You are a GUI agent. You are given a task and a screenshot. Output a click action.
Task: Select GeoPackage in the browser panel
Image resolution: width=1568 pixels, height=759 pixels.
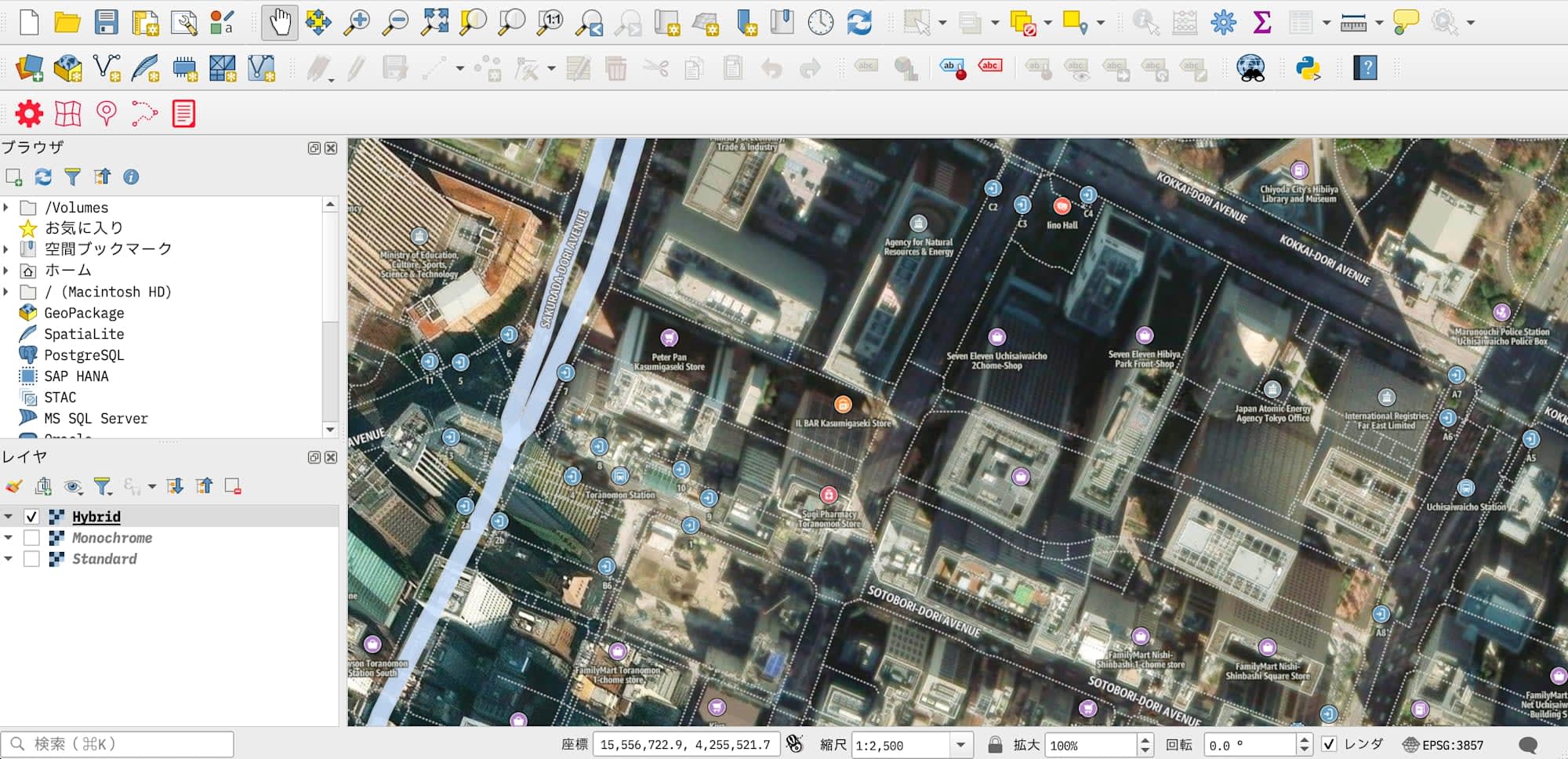(84, 313)
